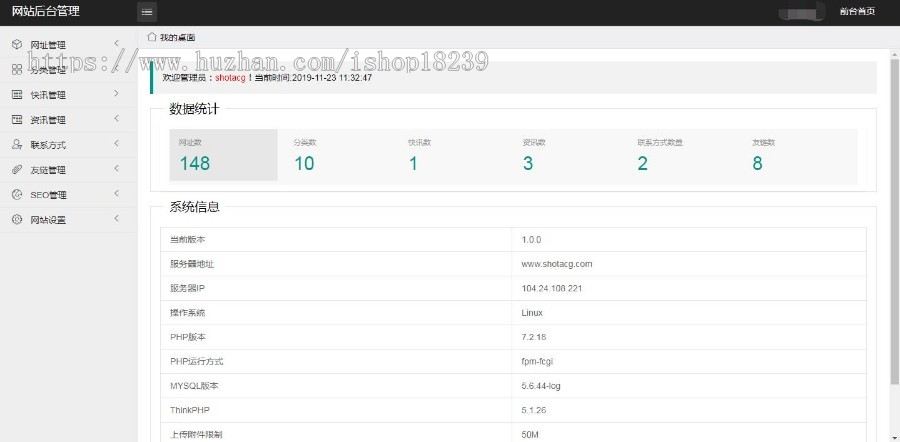Click the SEO管理 sidebar icon
Image resolution: width=900 pixels, height=442 pixels.
pos(17,194)
